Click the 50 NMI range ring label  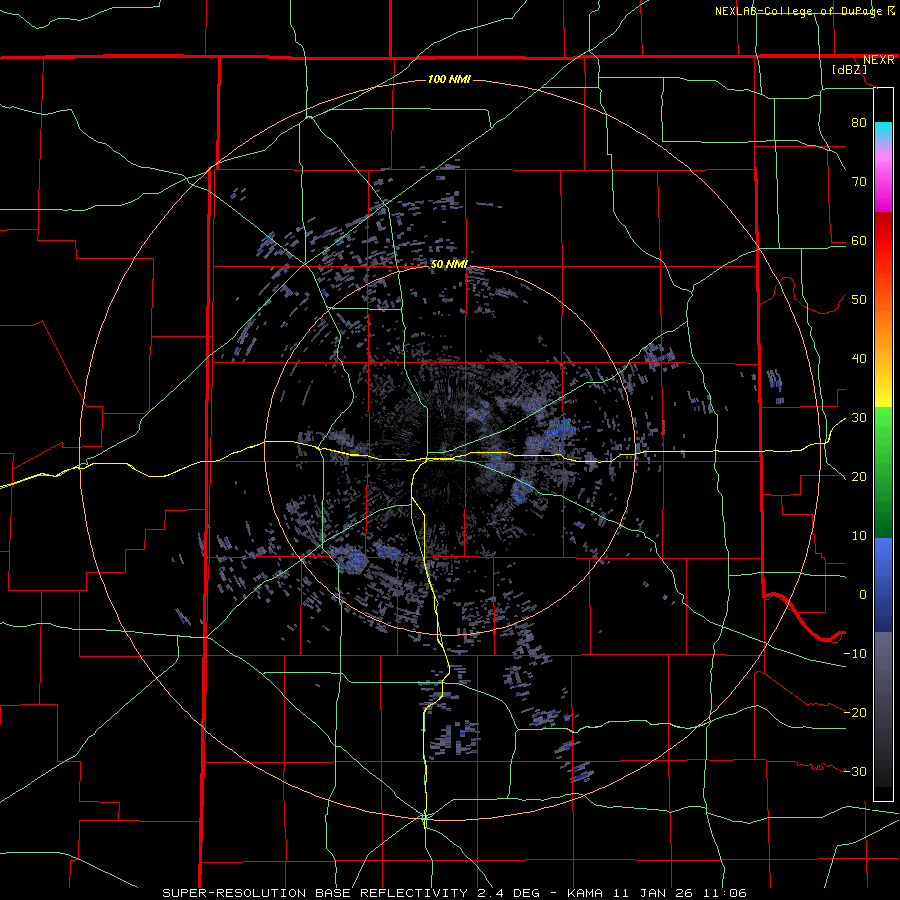click(x=449, y=265)
